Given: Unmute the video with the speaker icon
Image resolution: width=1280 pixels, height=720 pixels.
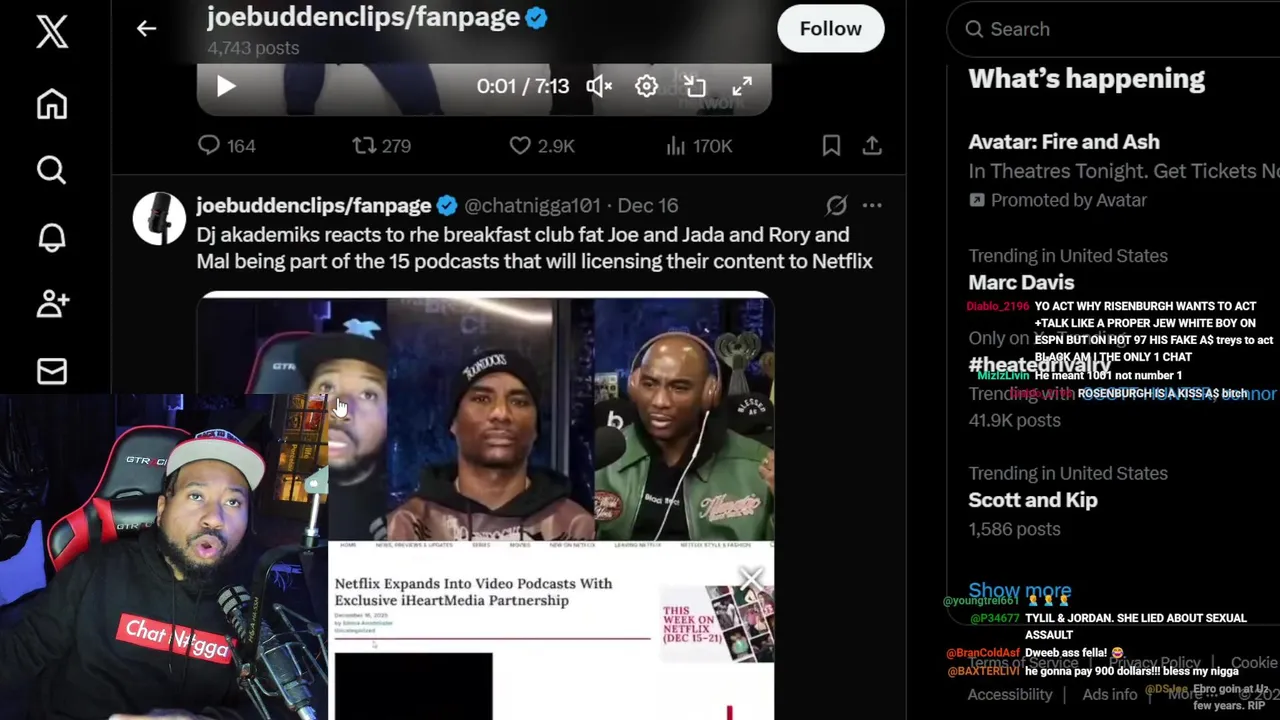Looking at the screenshot, I should (x=599, y=86).
